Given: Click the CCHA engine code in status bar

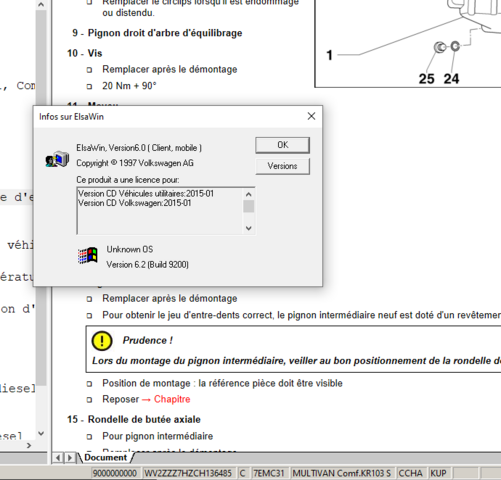Looking at the screenshot, I should click(410, 473).
